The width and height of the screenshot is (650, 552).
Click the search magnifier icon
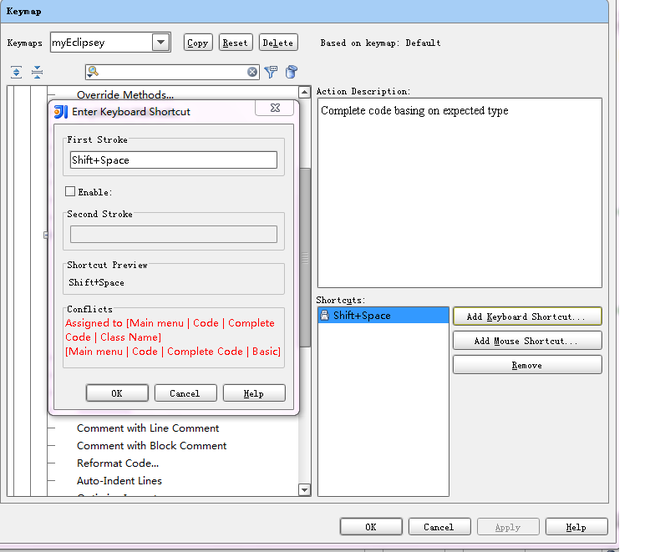pos(93,72)
